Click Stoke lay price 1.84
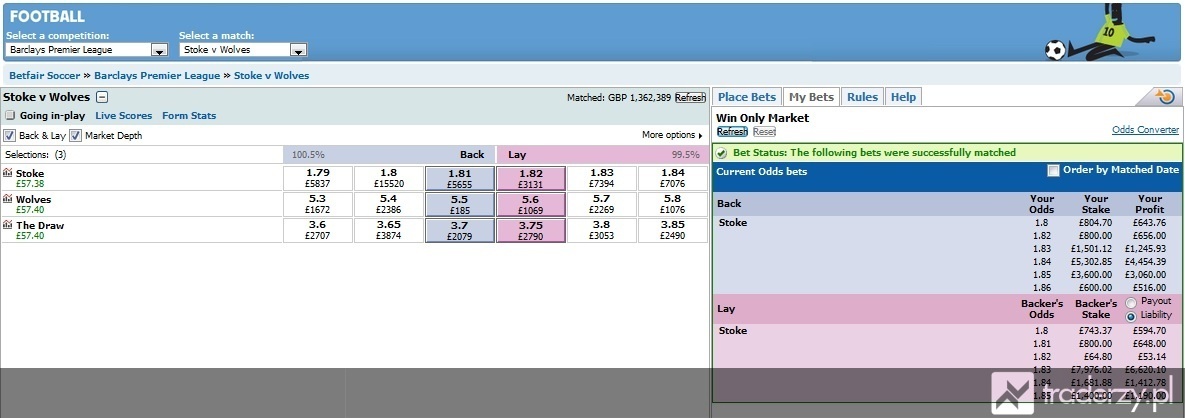The width and height of the screenshot is (1185, 418). coord(673,178)
